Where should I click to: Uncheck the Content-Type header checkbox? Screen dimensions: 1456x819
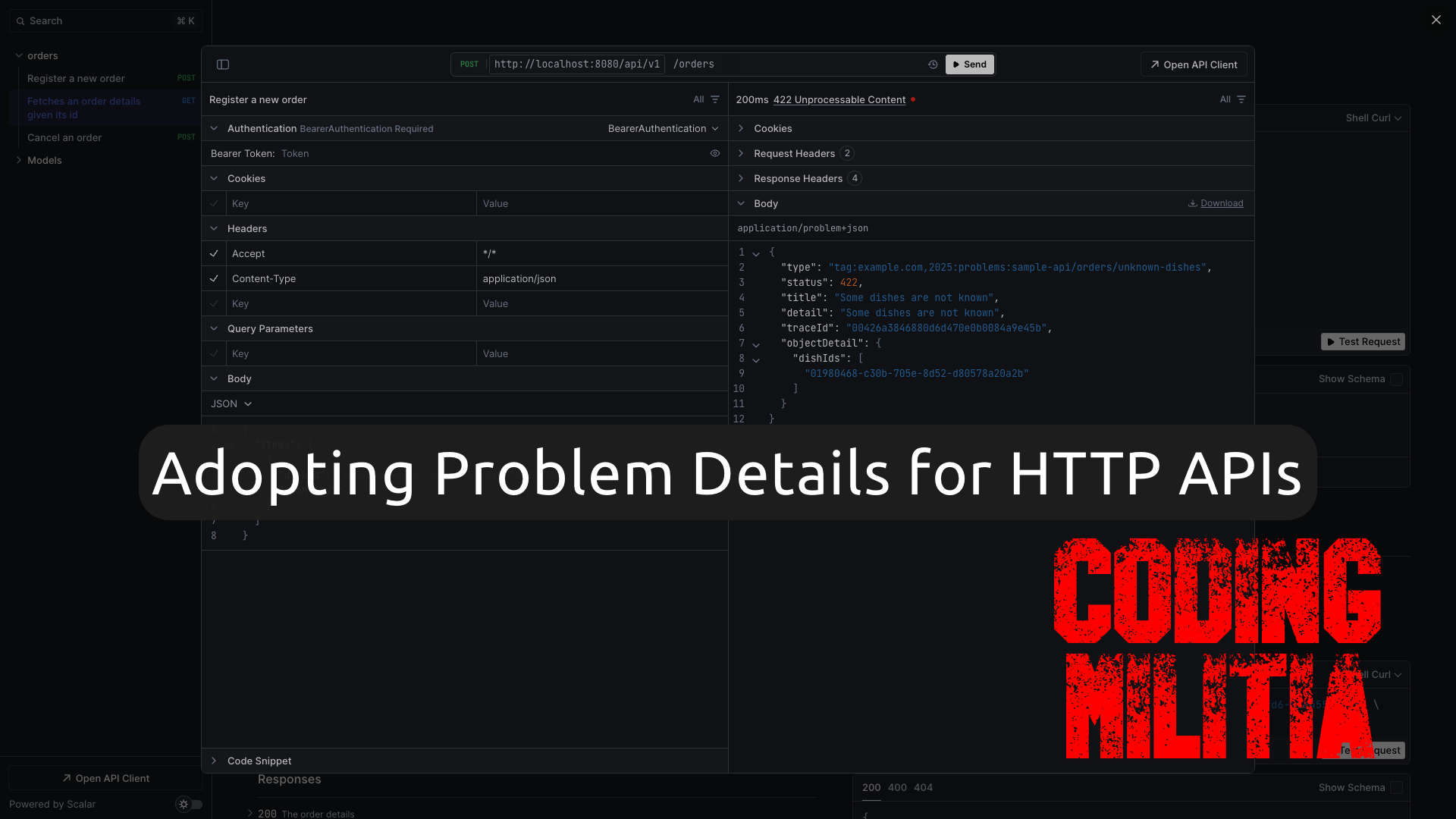pos(214,278)
